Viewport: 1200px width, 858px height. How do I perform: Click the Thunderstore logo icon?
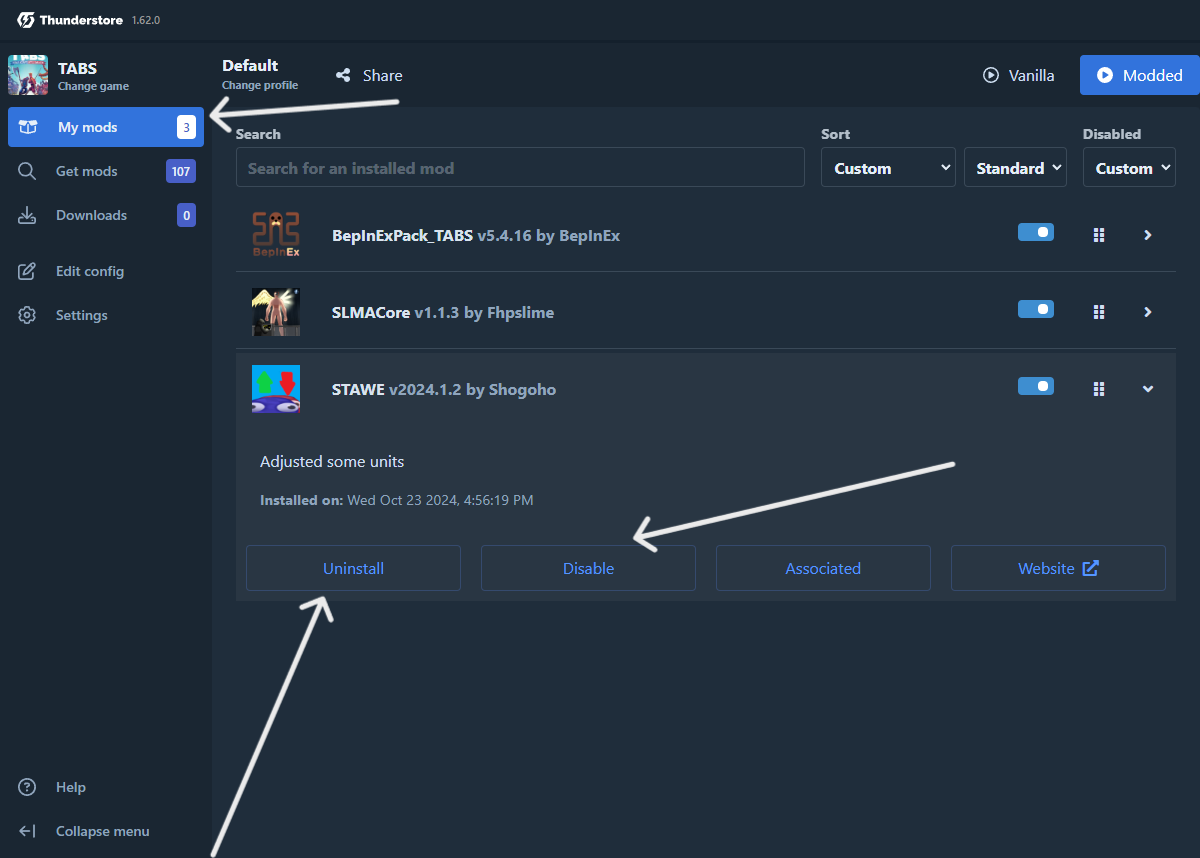pyautogui.click(x=26, y=20)
